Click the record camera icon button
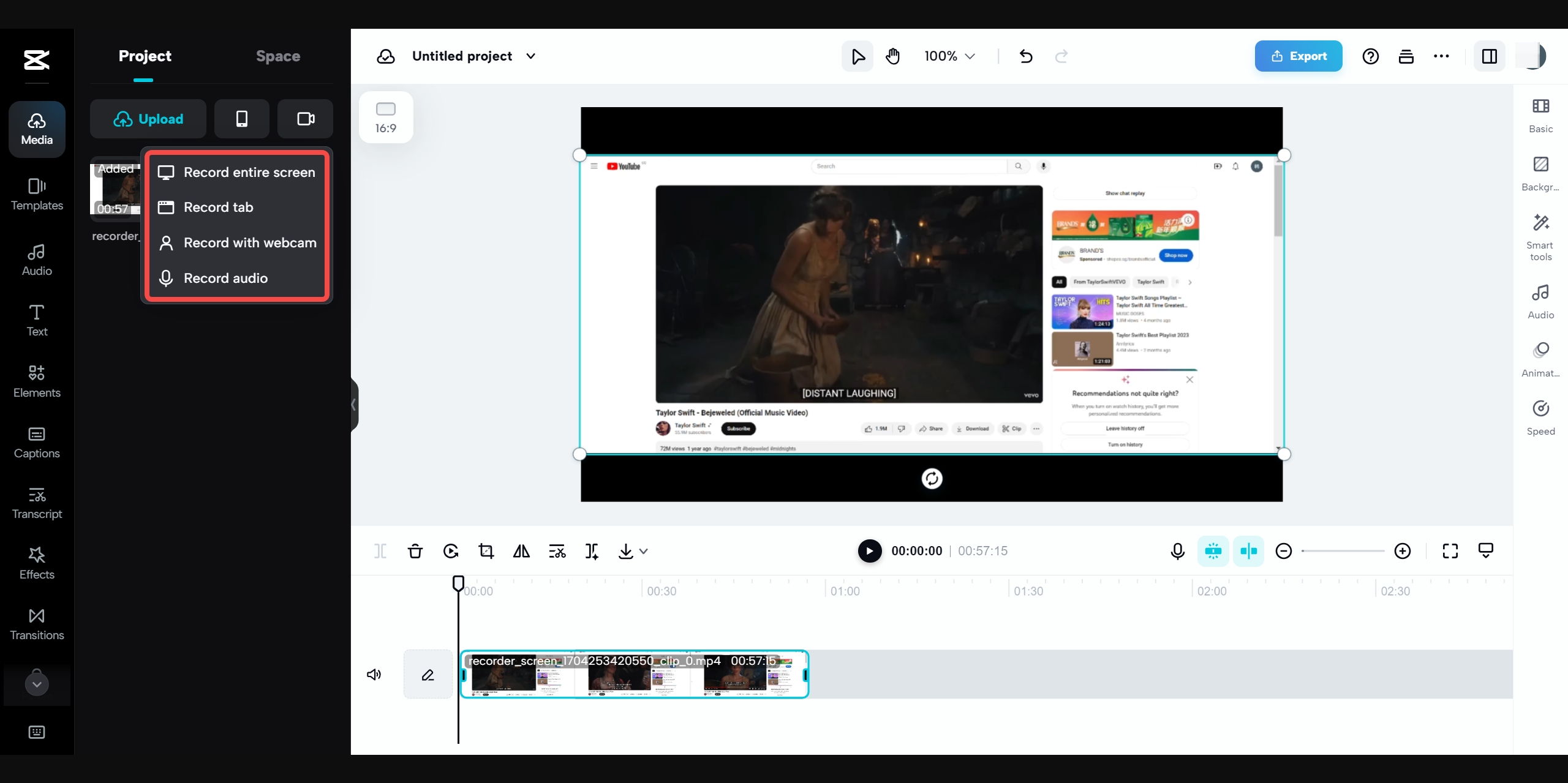The height and width of the screenshot is (783, 1568). [306, 119]
